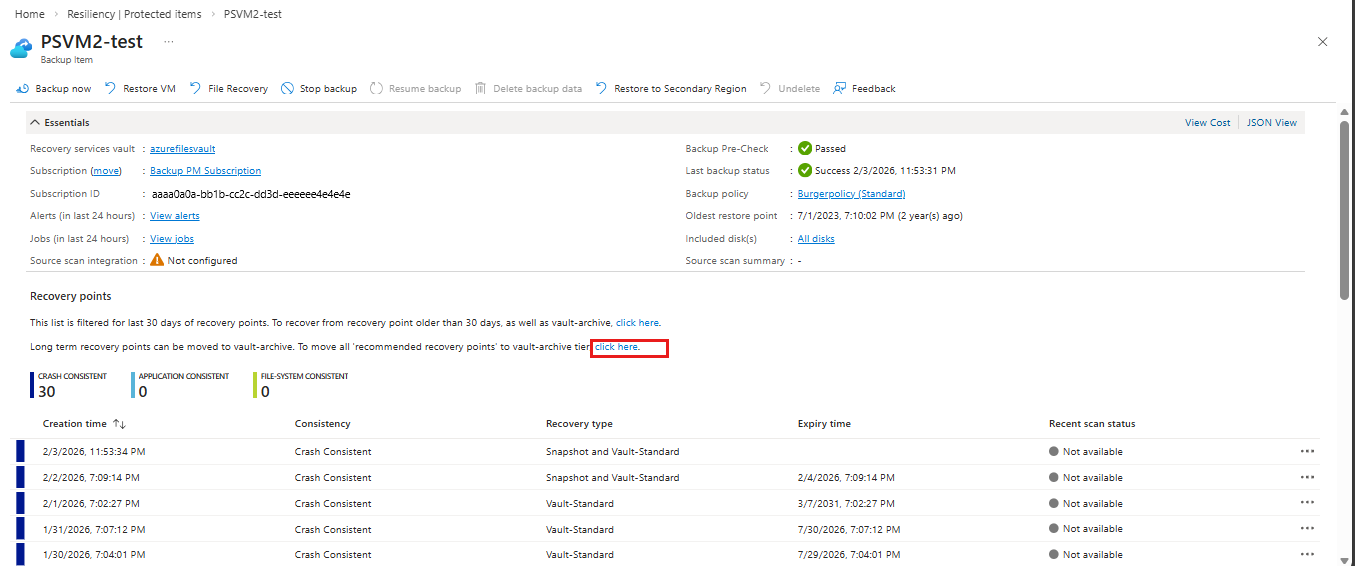Open the Burgerpolicy (Standard) link
Screen dimensions: 1355x566
pos(852,194)
